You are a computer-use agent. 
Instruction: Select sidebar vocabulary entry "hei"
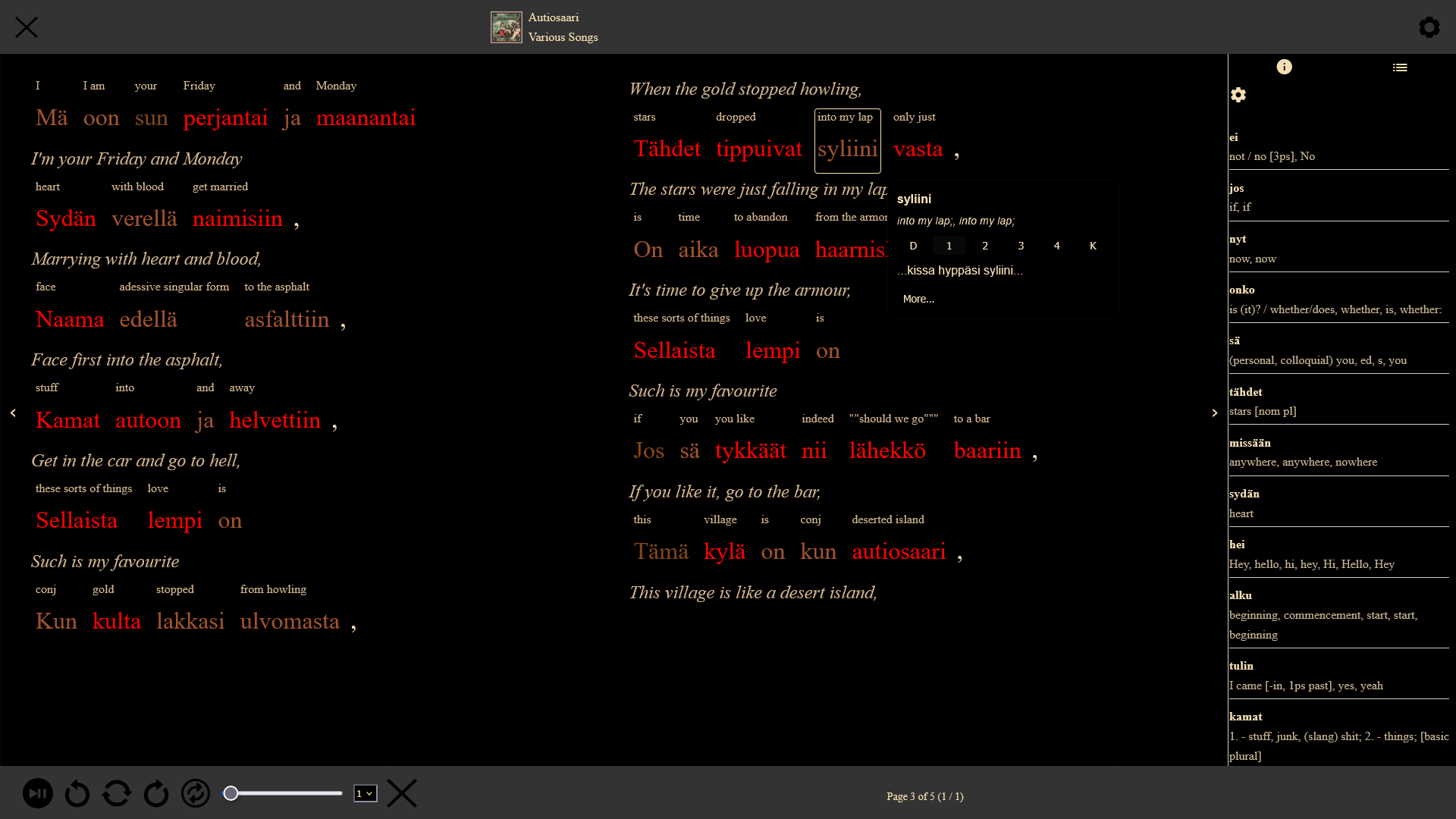click(1338, 554)
